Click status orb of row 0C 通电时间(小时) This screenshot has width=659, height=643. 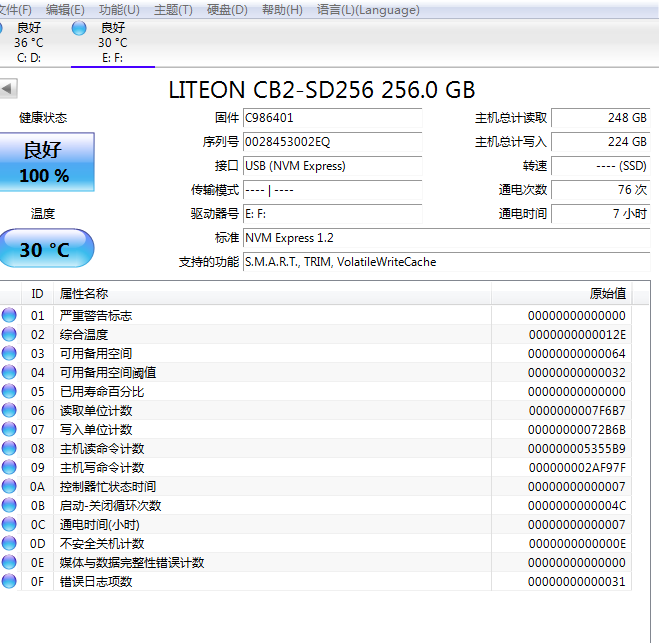pos(9,524)
